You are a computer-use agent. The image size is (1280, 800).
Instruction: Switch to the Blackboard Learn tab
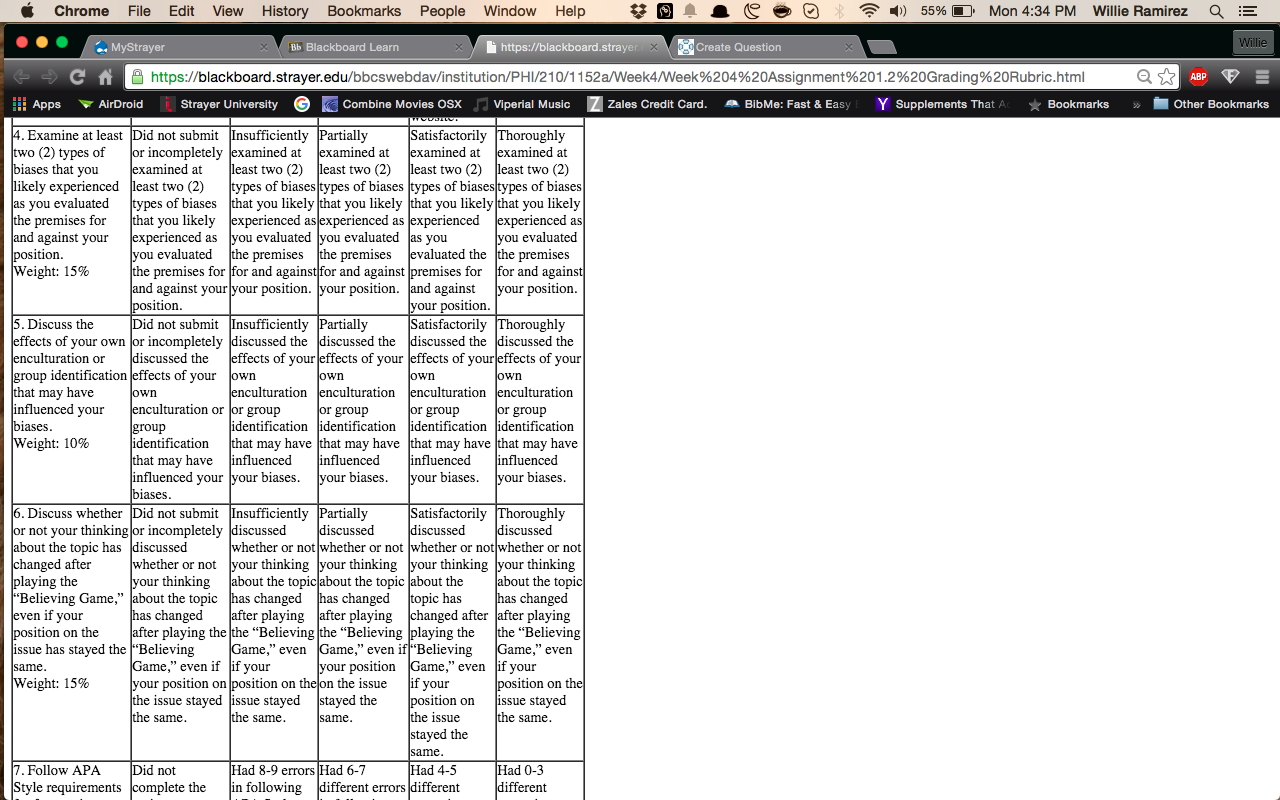[370, 47]
